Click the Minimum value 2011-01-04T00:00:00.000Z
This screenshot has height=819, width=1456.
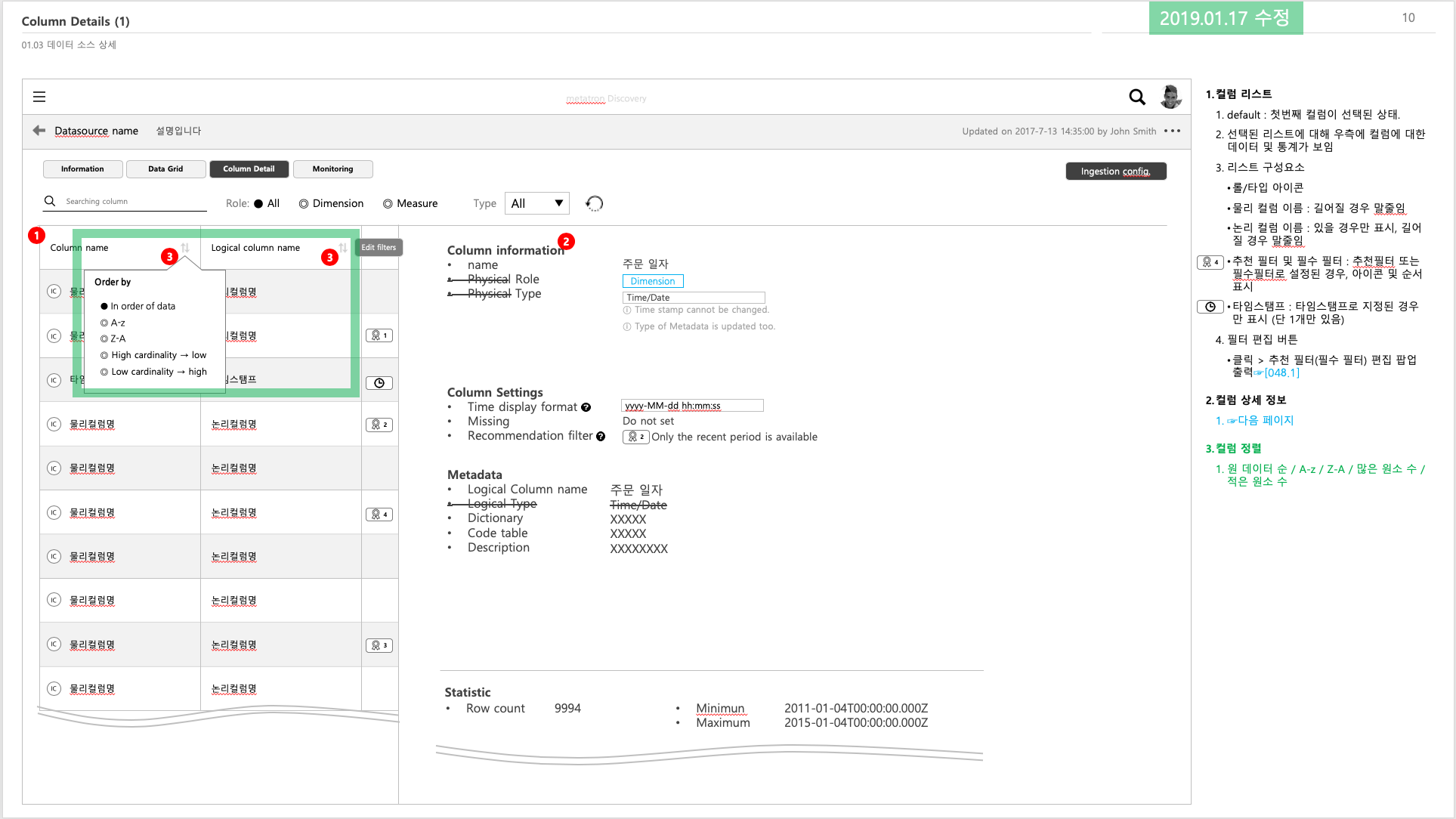tap(856, 709)
